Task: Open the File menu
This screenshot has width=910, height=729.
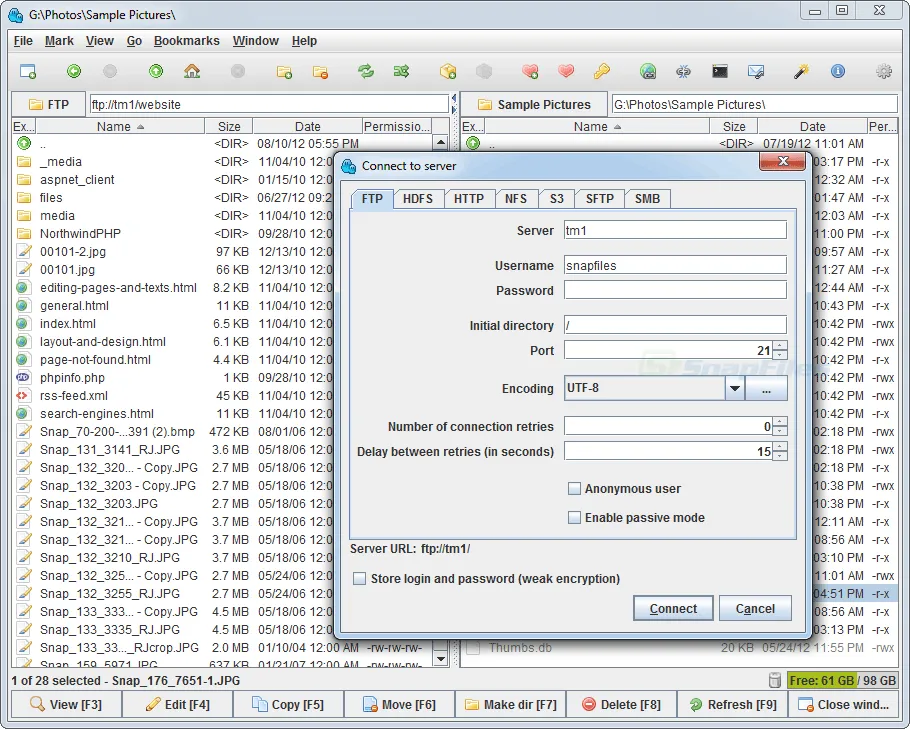Action: 23,41
